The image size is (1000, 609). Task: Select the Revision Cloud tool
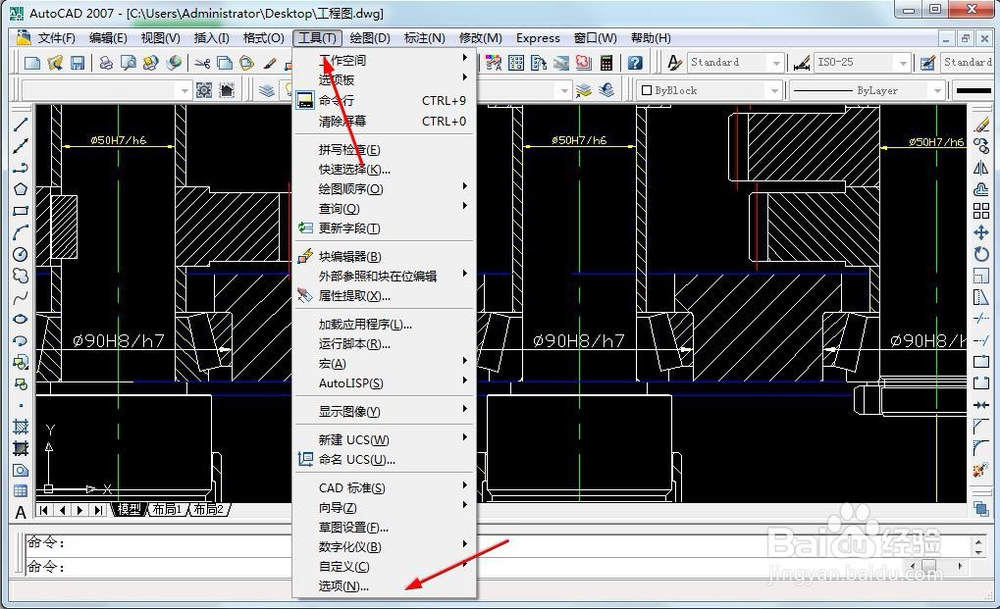[20, 275]
